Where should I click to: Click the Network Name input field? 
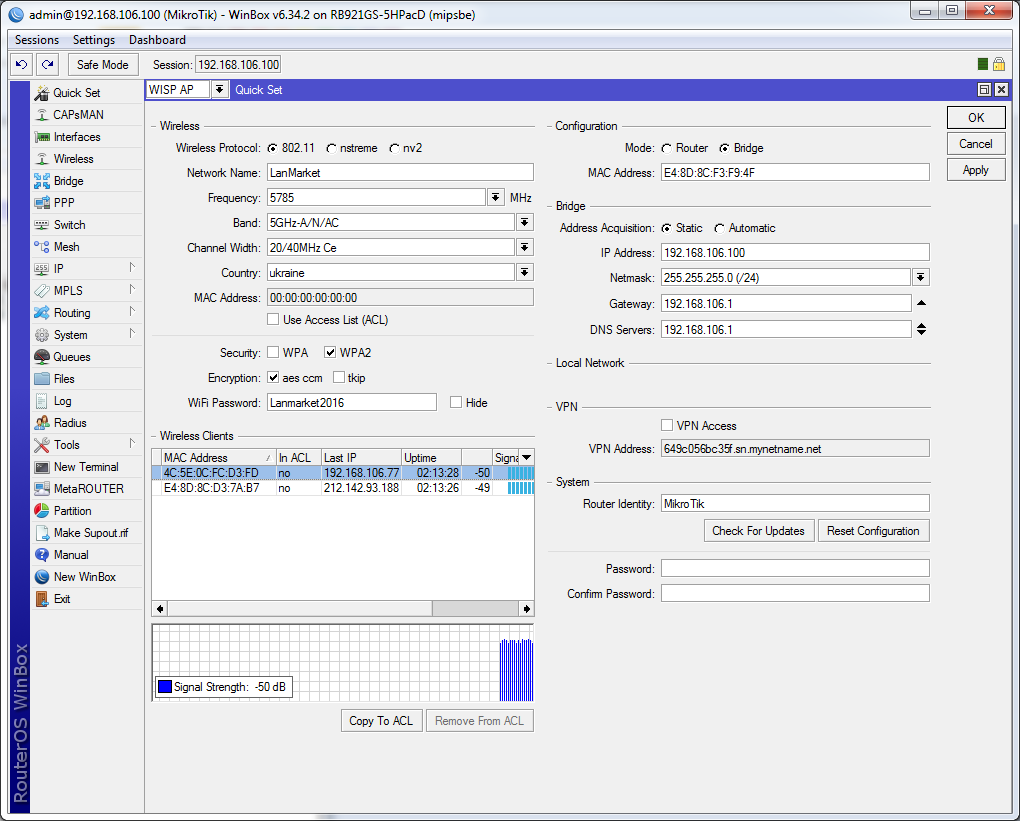click(x=400, y=173)
